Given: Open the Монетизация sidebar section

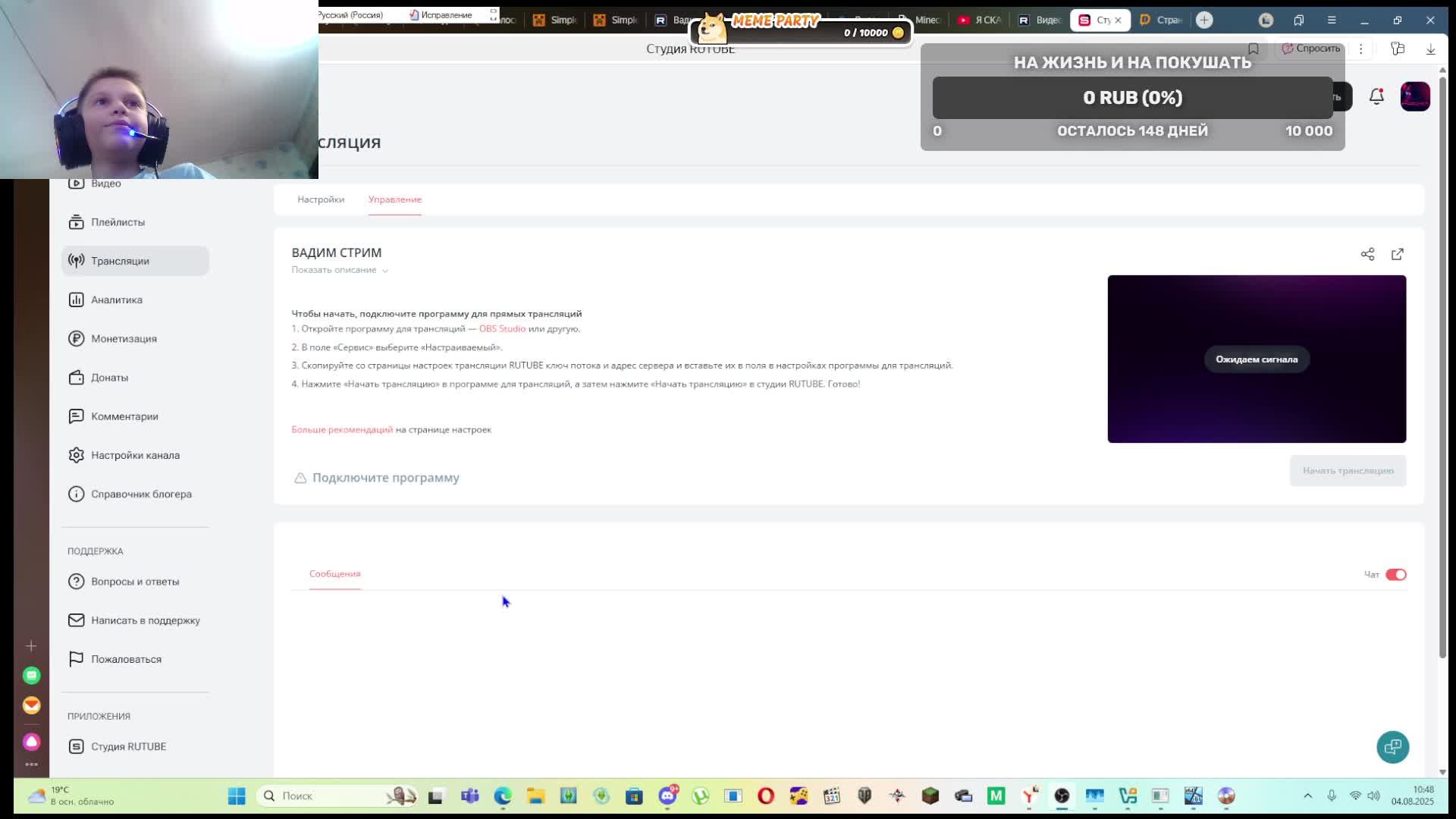Looking at the screenshot, I should point(124,338).
